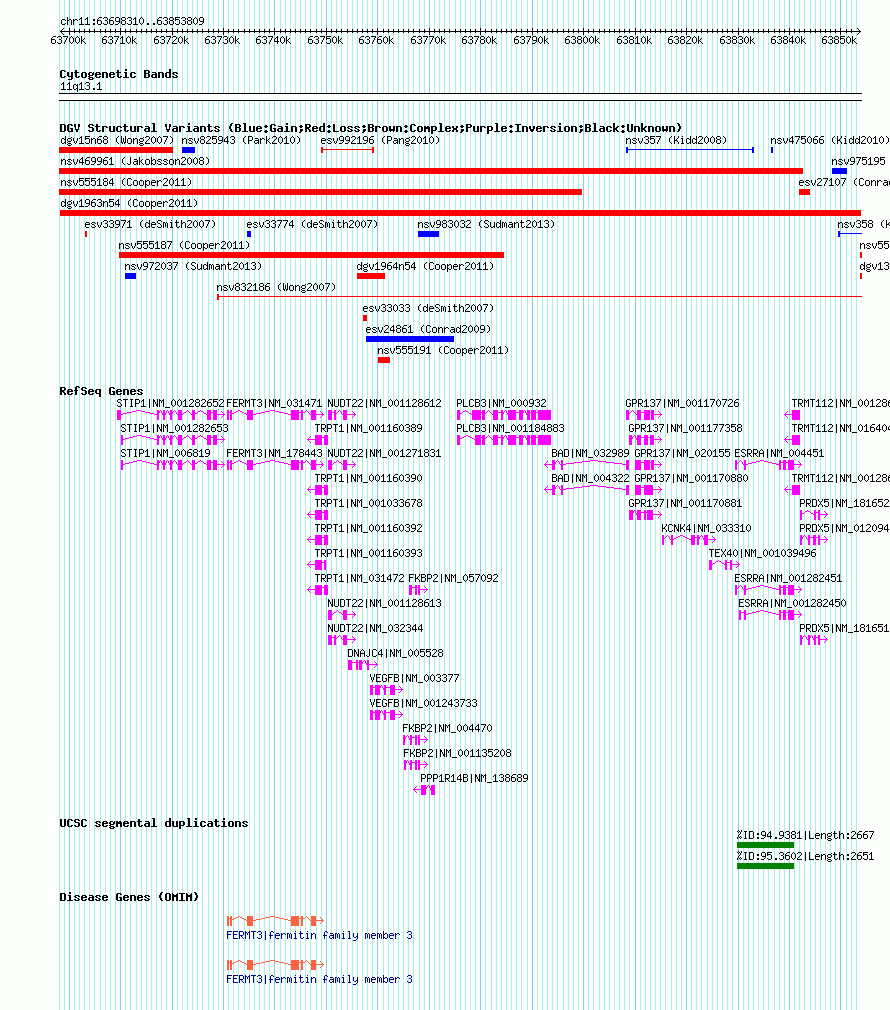Click the dgv1964n54 (Cooper2011) variant label
Viewport: 890px width, 1010px height.
coord(425,267)
